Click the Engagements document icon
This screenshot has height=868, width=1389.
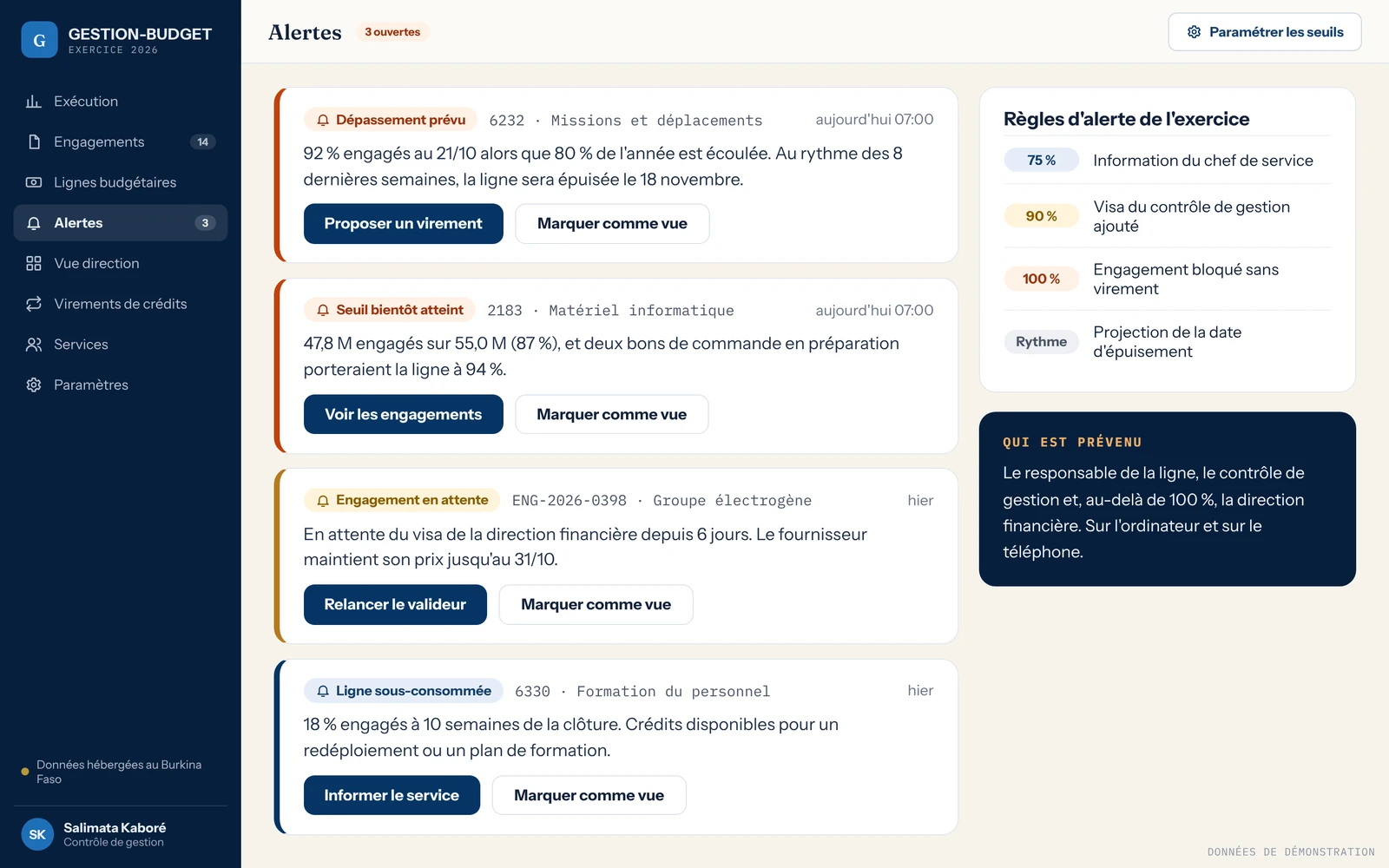pos(34,141)
